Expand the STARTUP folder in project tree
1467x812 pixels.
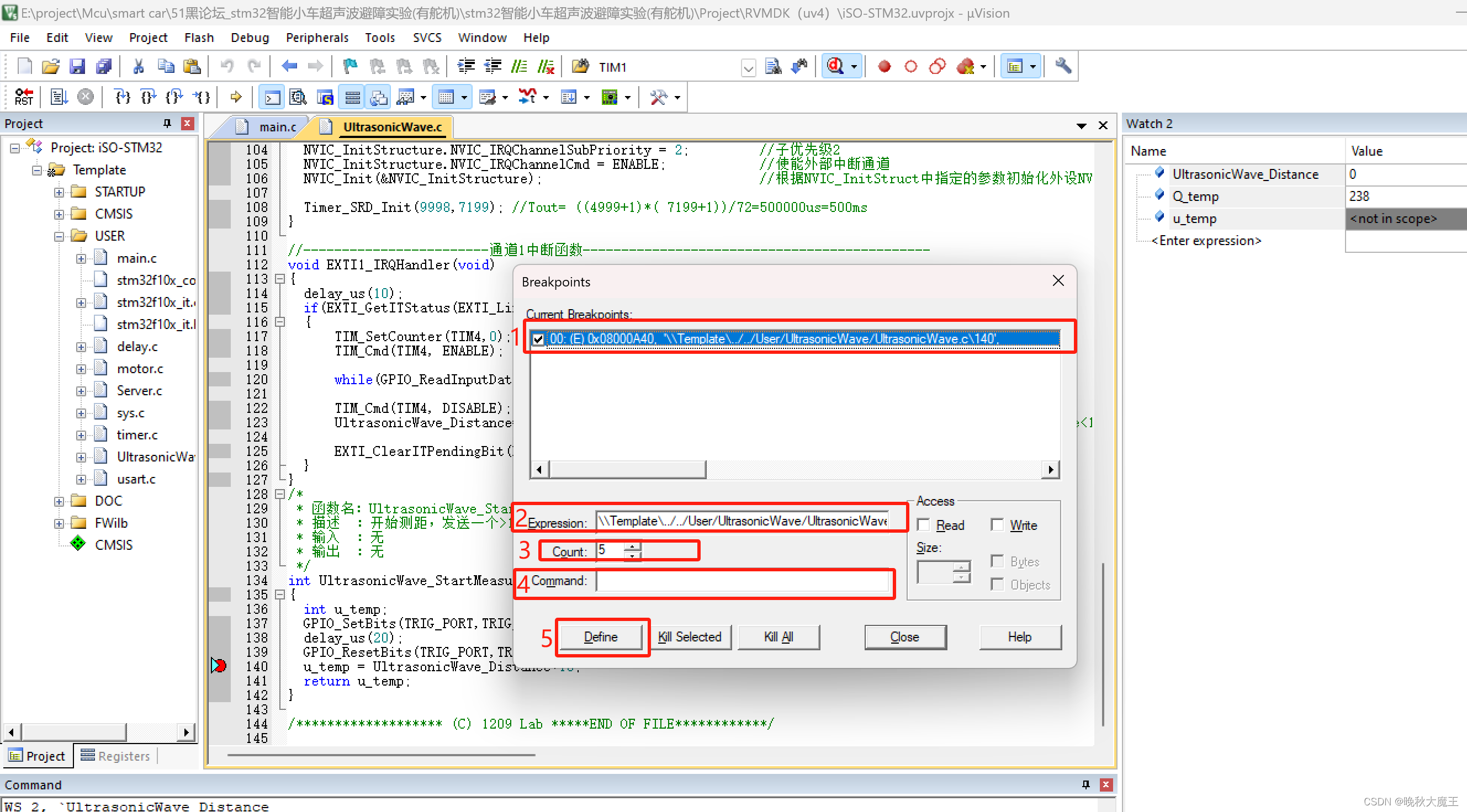point(59,193)
